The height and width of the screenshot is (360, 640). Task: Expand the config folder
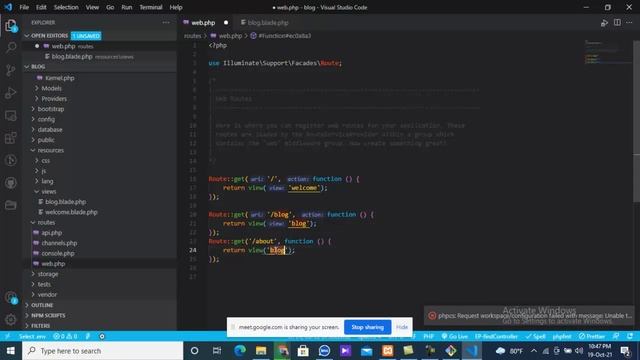46,119
